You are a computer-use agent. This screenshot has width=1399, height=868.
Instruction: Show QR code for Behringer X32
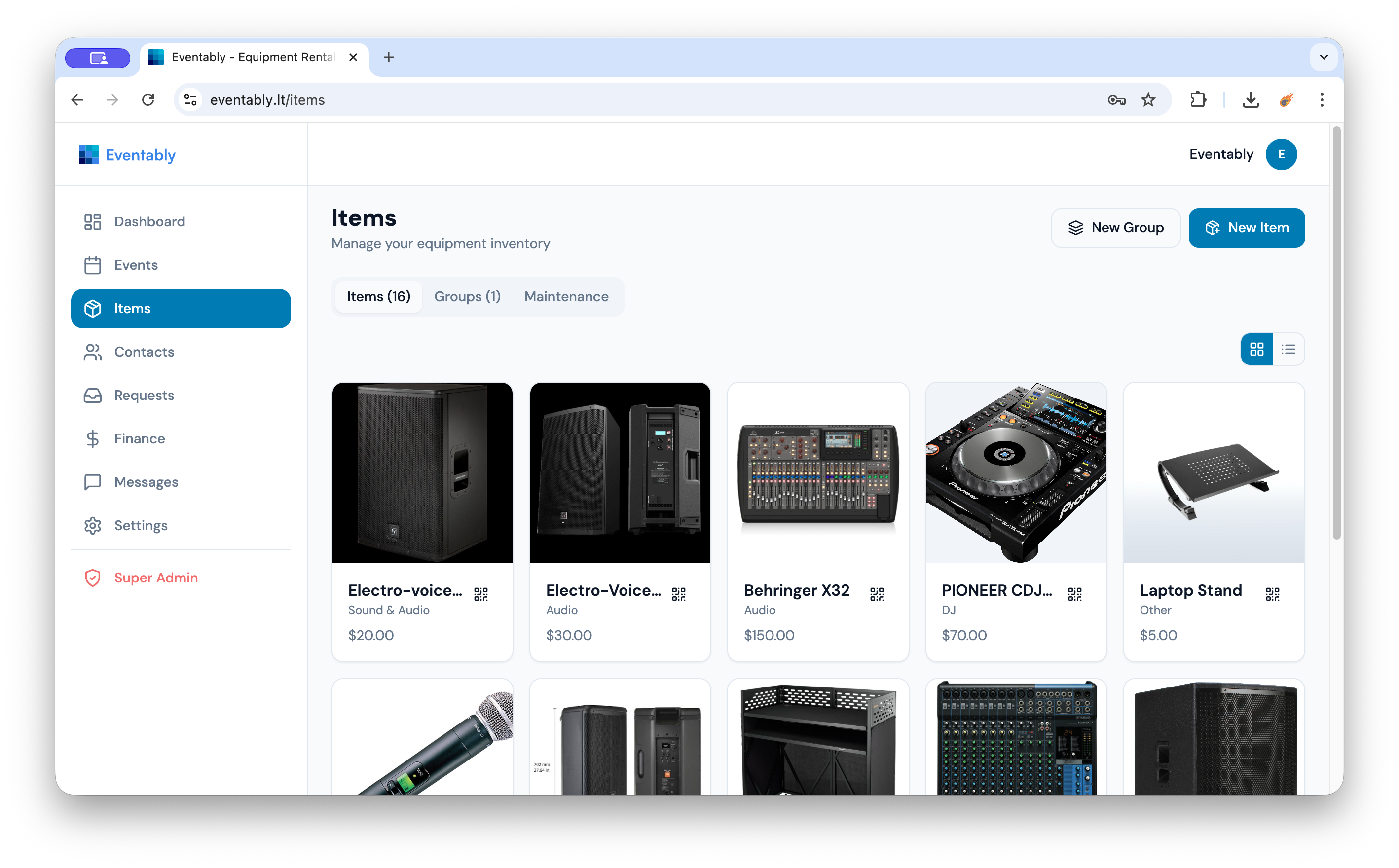click(x=877, y=594)
